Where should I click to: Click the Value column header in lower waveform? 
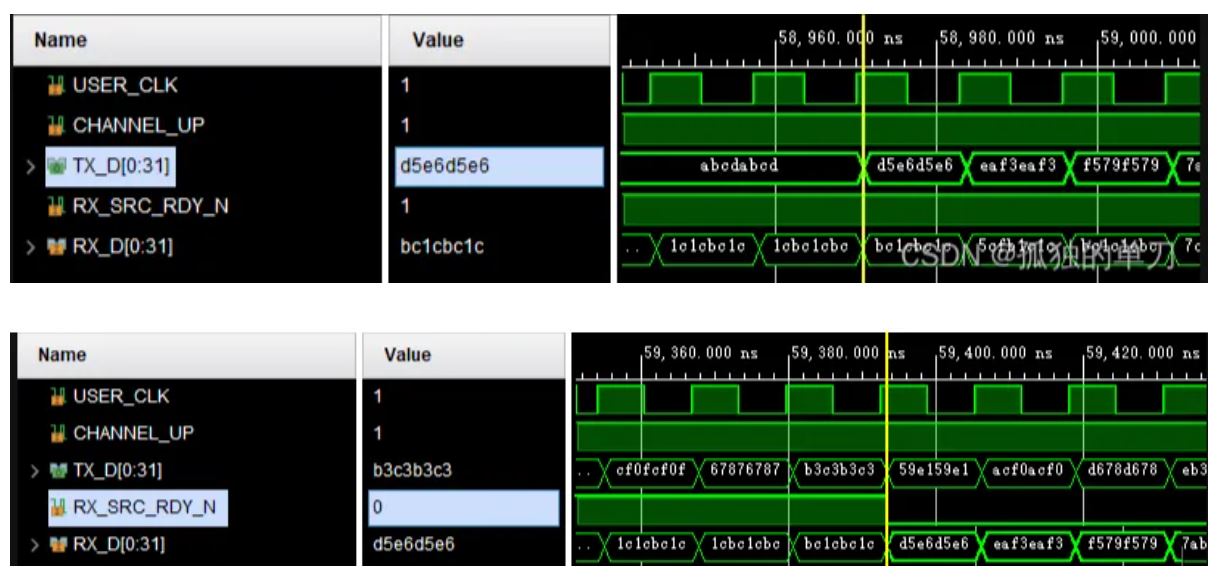pyautogui.click(x=407, y=355)
